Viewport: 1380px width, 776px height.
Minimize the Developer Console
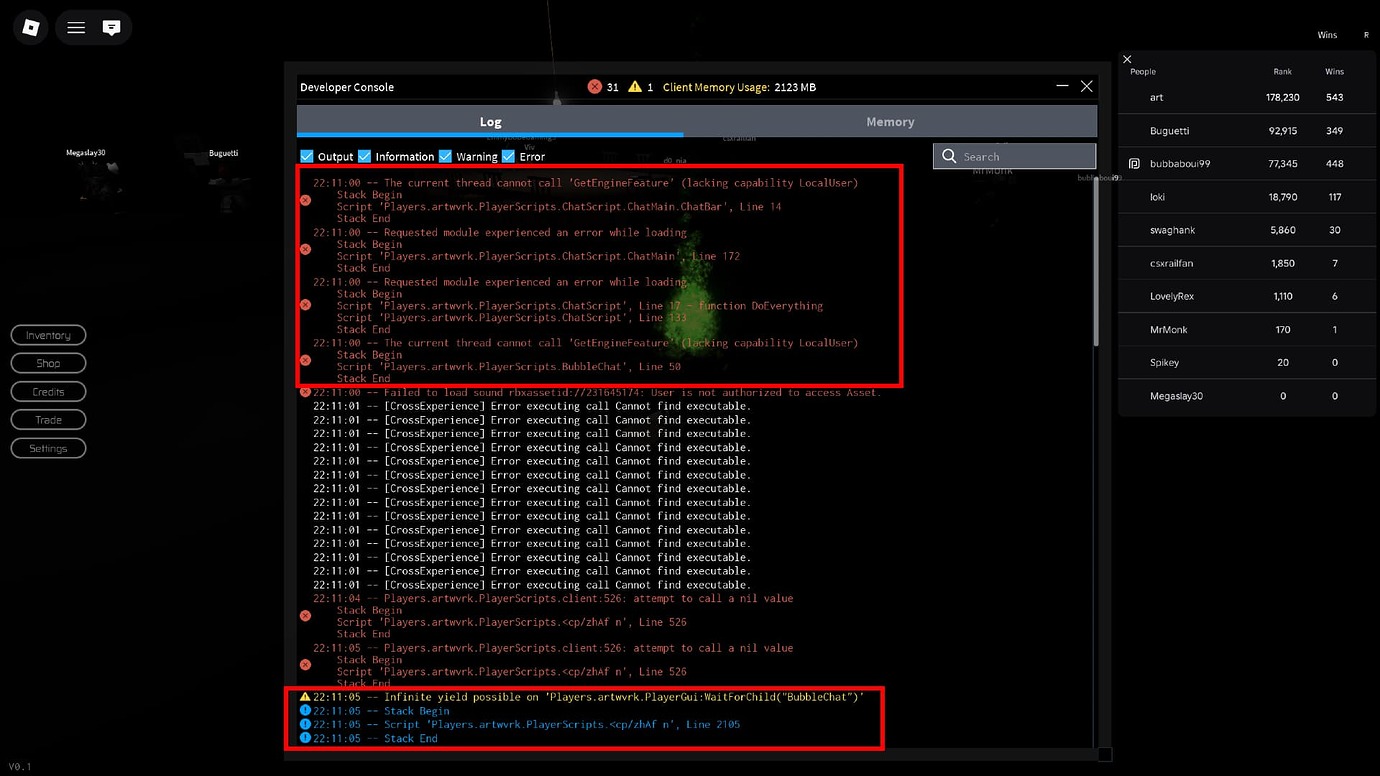click(1062, 87)
